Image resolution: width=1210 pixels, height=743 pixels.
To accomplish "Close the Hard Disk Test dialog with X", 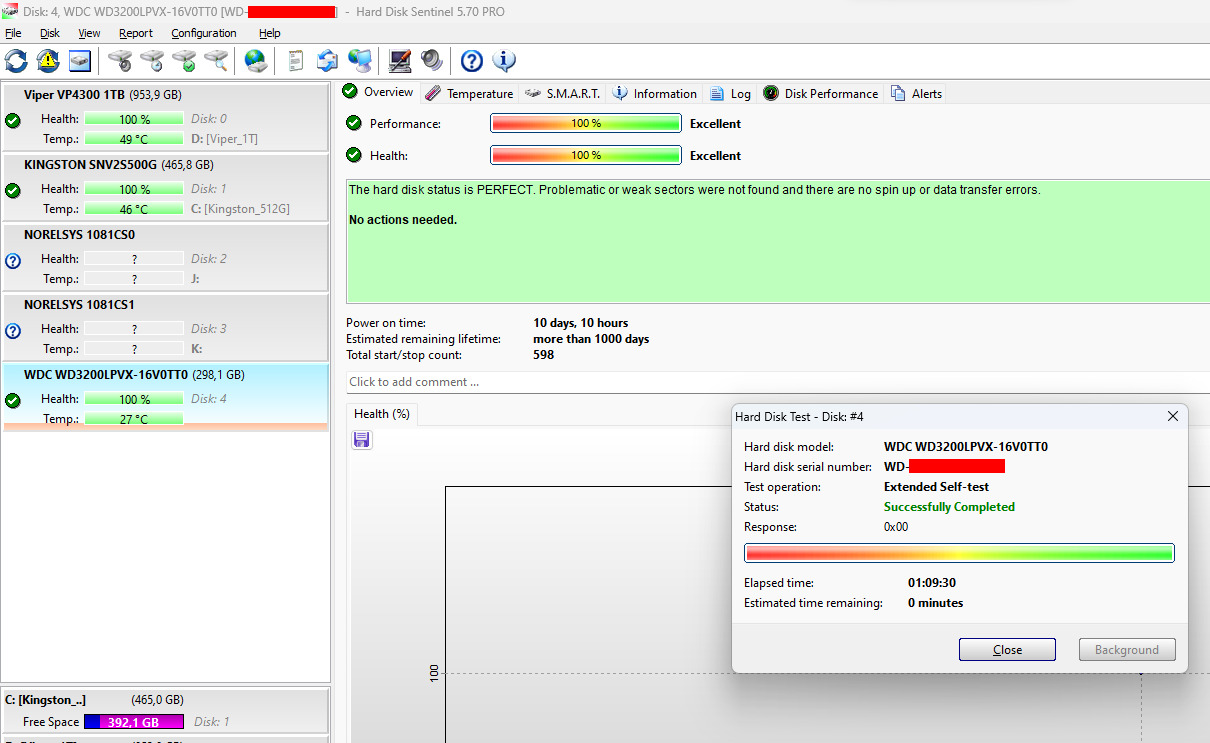I will coord(1173,416).
